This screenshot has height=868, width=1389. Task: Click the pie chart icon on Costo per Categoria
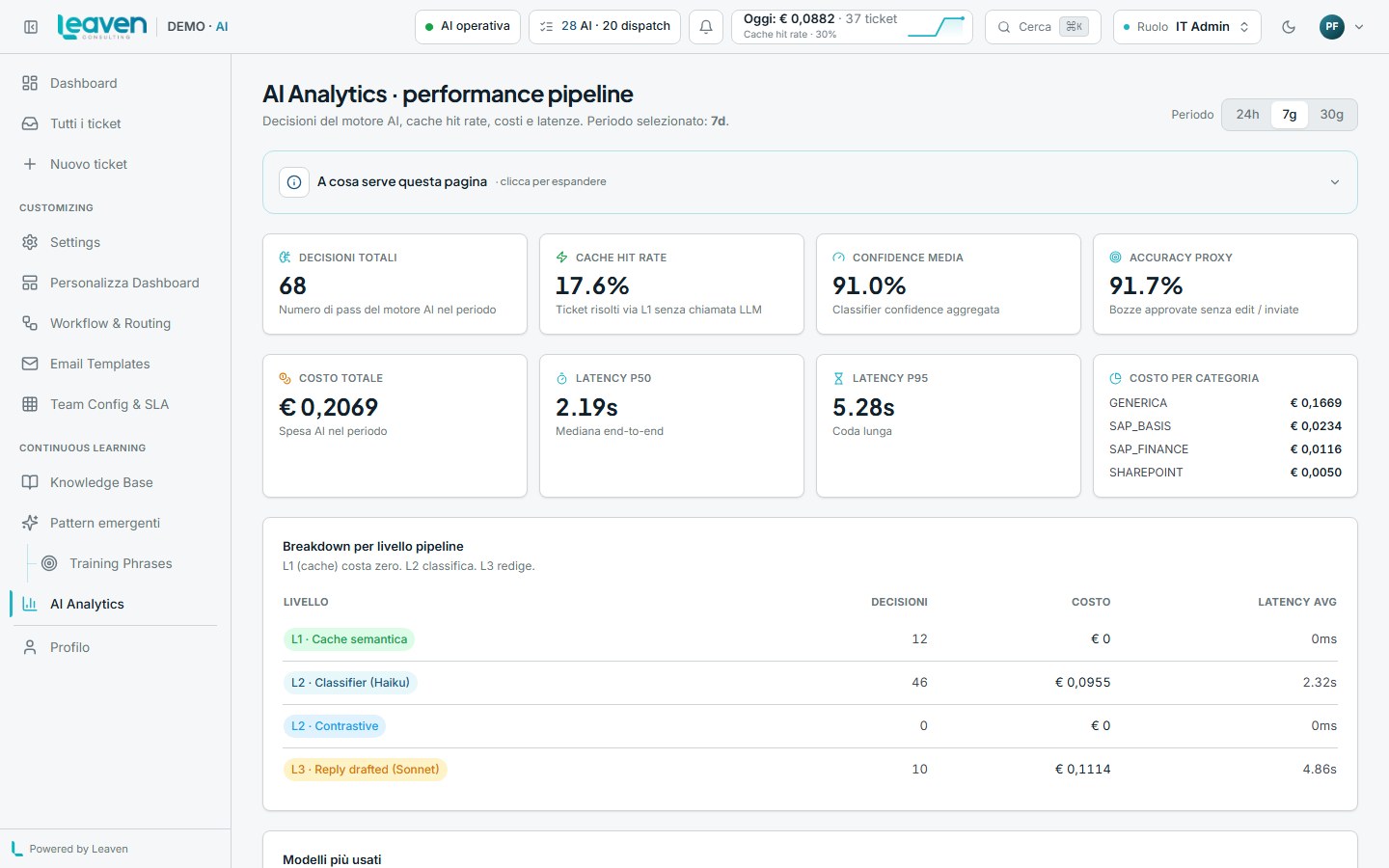1115,378
